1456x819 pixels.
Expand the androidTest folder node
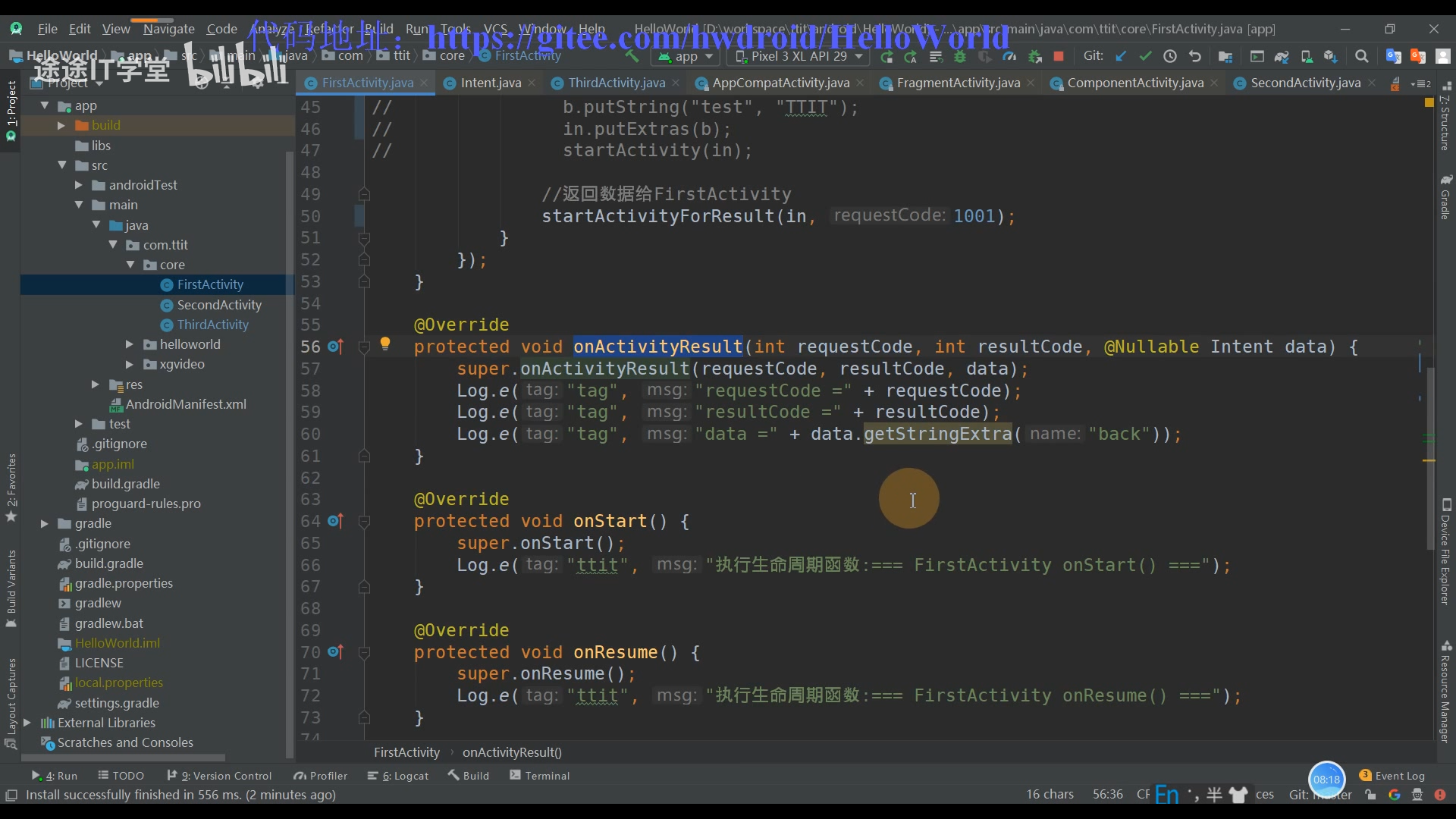click(79, 184)
